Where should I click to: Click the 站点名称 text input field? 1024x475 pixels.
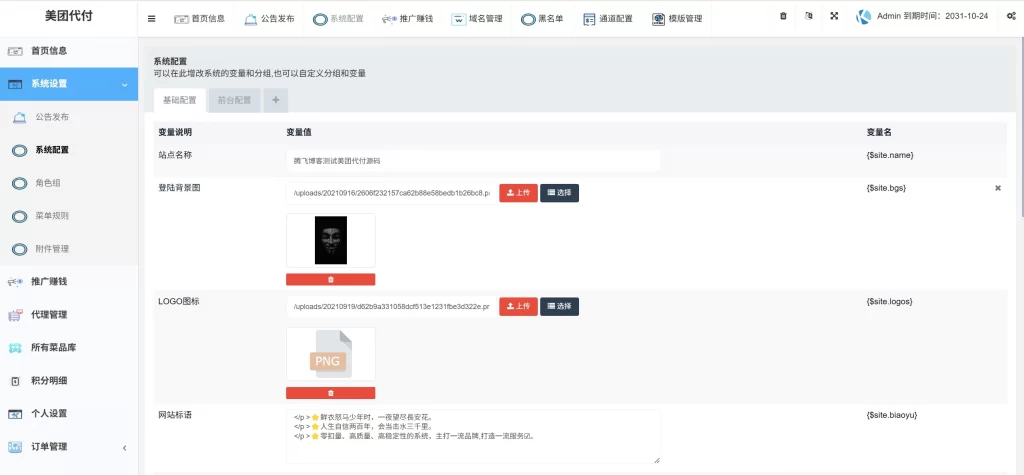(472, 160)
